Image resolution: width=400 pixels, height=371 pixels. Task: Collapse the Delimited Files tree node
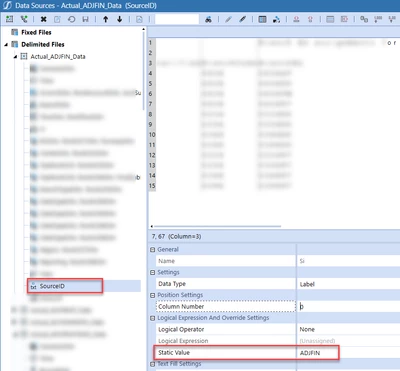(6, 44)
